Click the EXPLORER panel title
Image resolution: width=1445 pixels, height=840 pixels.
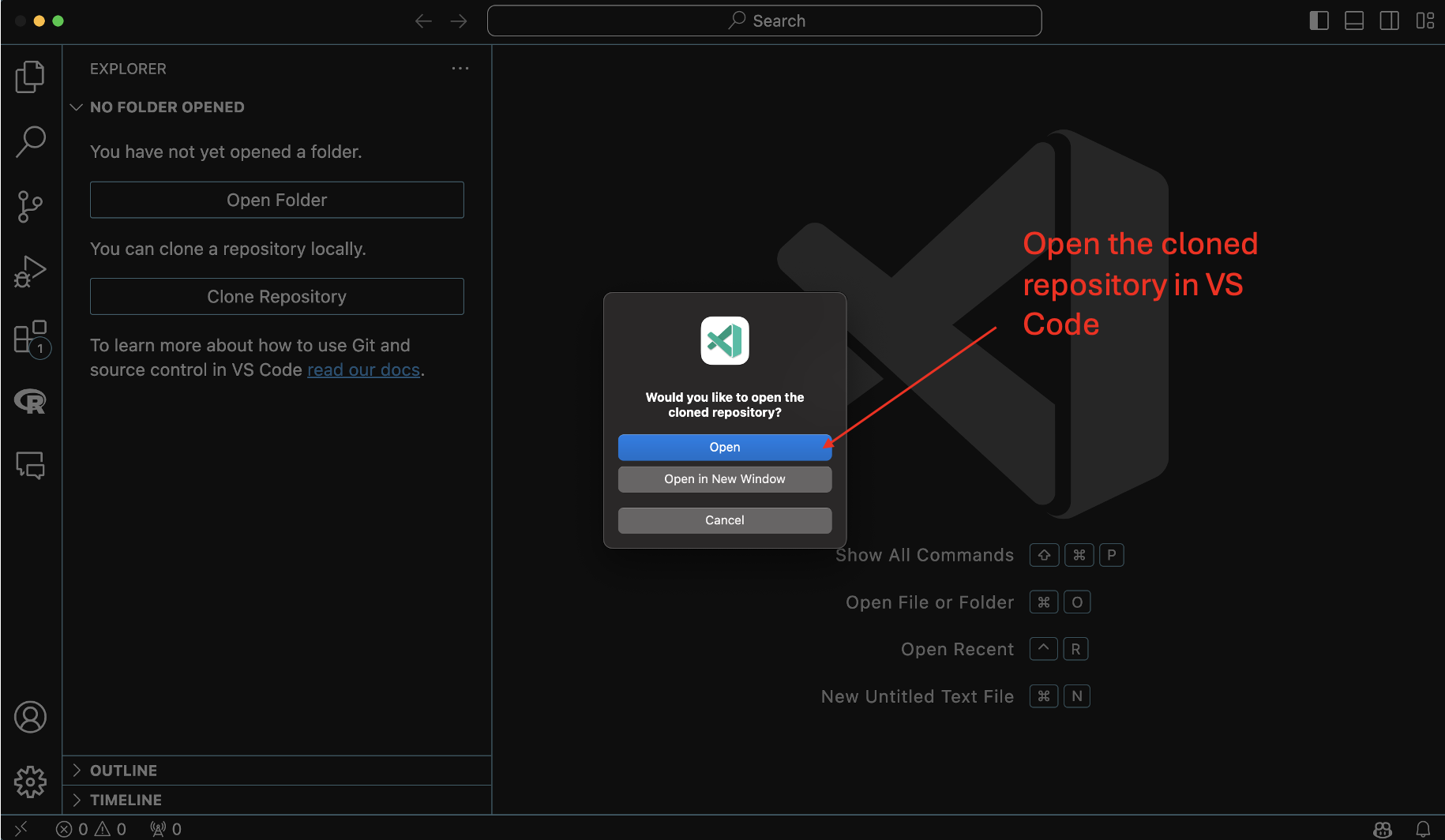pos(128,69)
